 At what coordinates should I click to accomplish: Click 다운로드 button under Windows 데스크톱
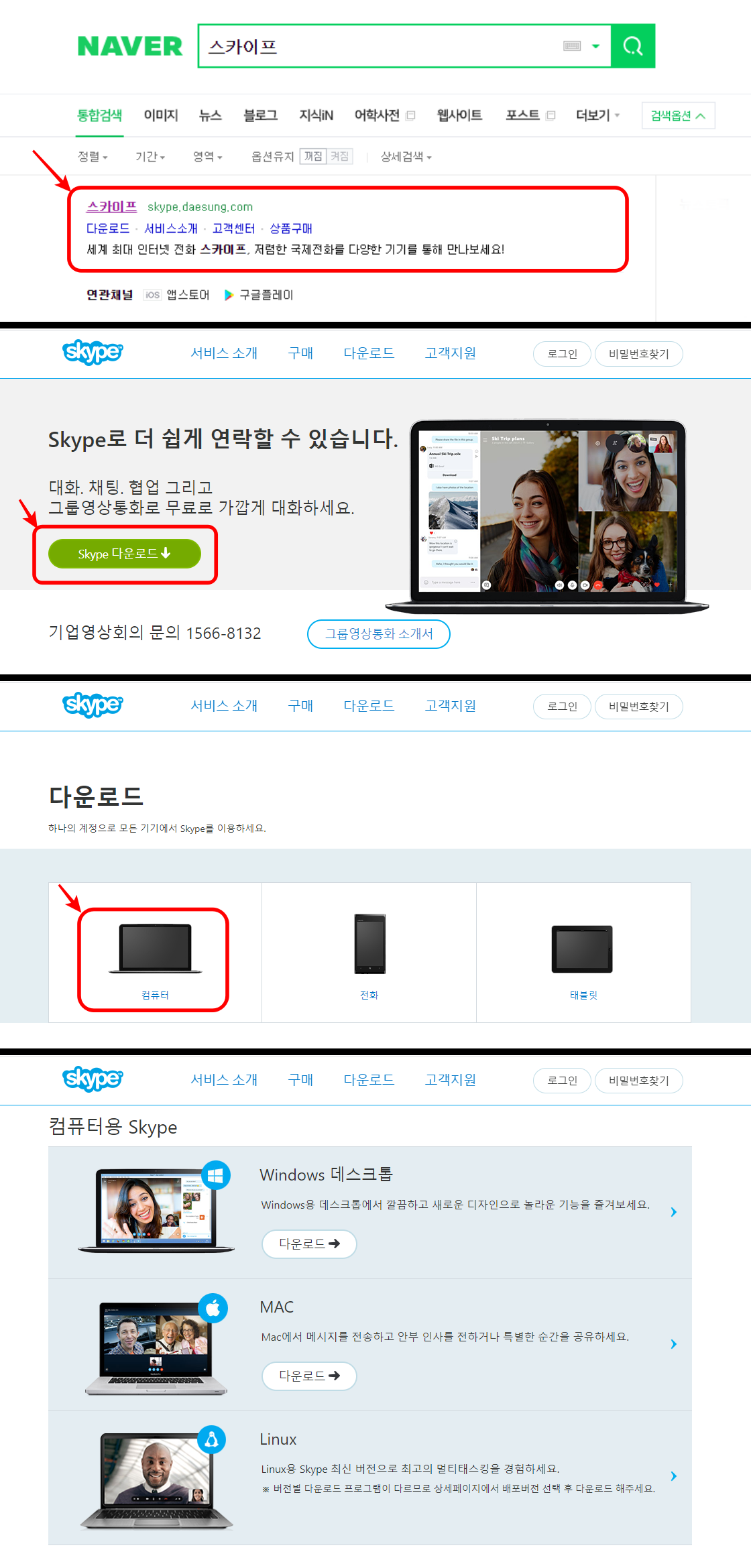309,1244
